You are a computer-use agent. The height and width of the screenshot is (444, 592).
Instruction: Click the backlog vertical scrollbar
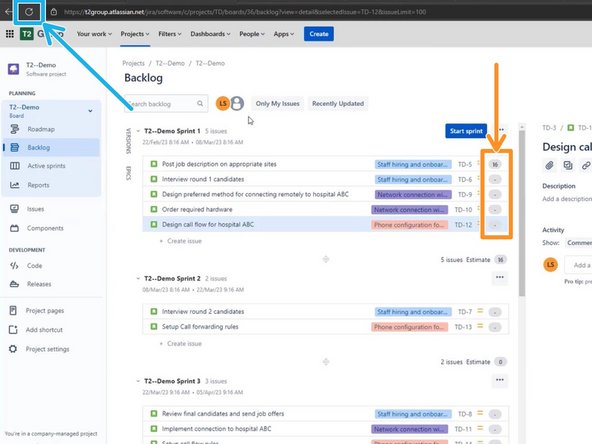pyautogui.click(x=522, y=213)
